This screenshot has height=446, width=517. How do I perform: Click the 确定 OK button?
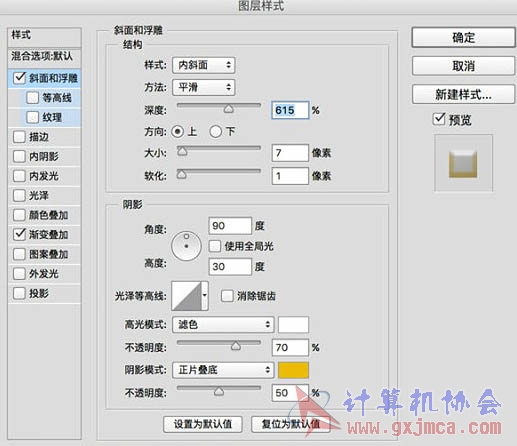(x=463, y=37)
